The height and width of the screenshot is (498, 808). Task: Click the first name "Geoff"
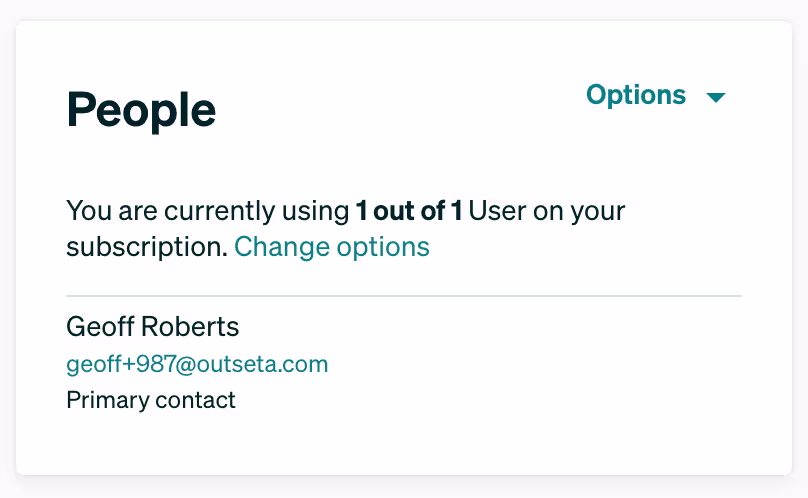[95, 327]
